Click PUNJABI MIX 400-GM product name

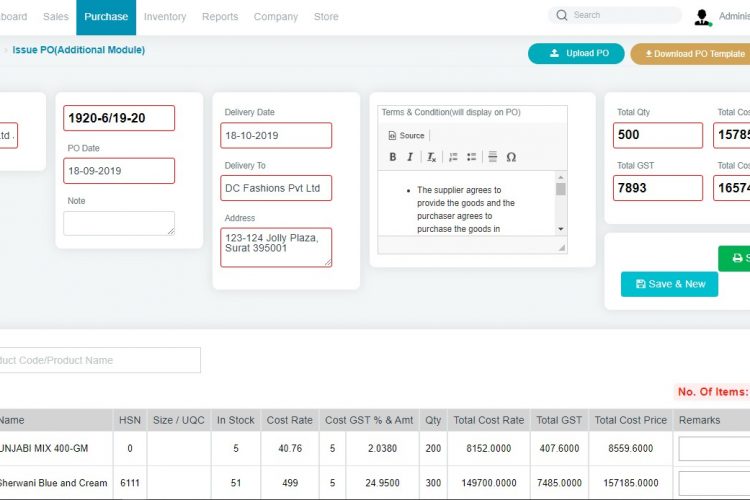click(x=44, y=448)
